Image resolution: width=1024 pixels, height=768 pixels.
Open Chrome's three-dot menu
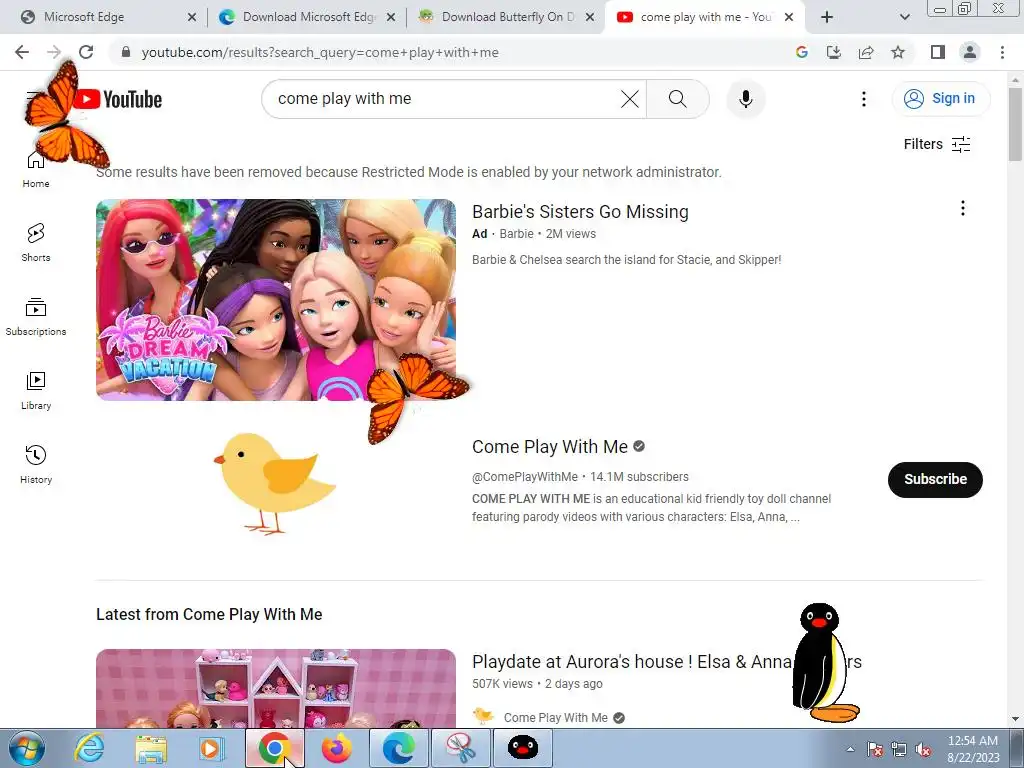tap(1002, 52)
